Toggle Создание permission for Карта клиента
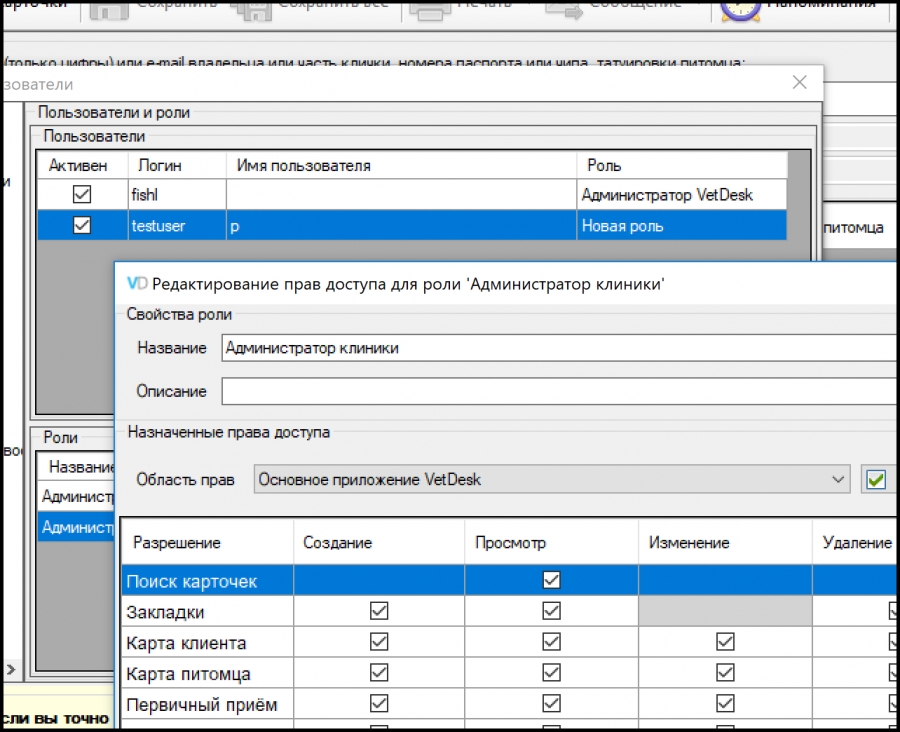Image resolution: width=900 pixels, height=732 pixels. pos(379,642)
